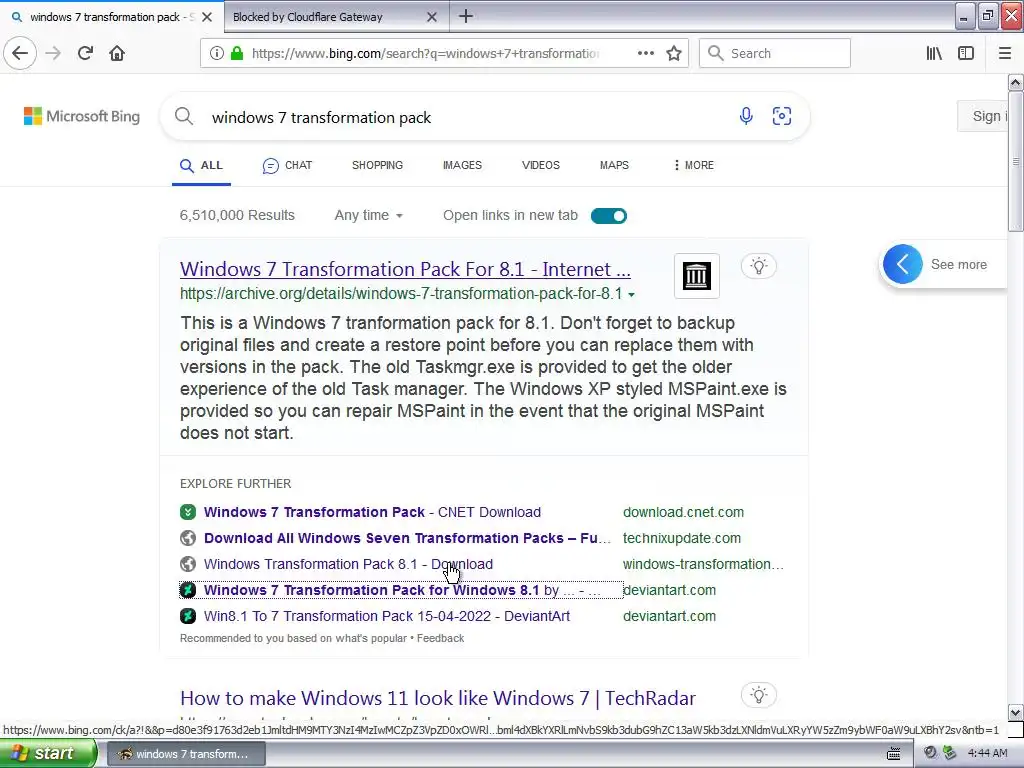Screen dimensions: 1024x768
Task: Open Windows 7 Transformation Pack for Windows 8.1 link
Action: point(402,590)
